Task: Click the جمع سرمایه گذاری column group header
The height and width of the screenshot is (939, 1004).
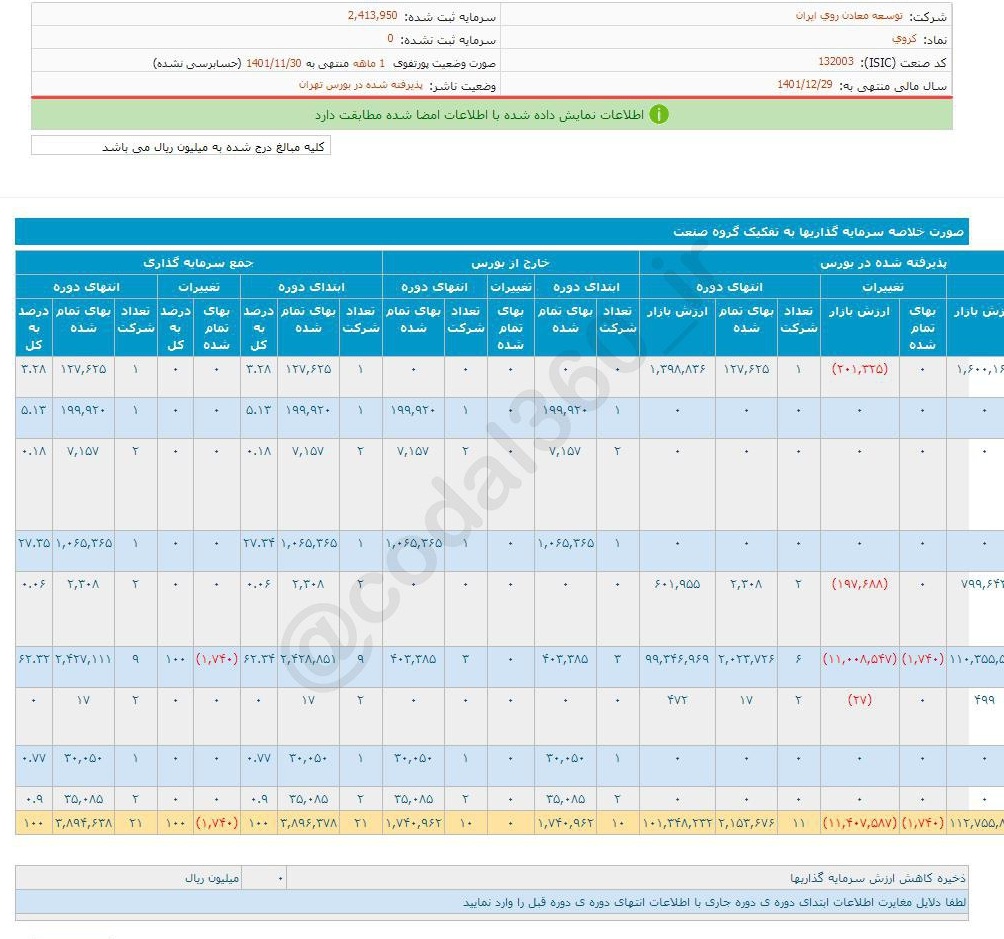Action: pyautogui.click(x=198, y=262)
